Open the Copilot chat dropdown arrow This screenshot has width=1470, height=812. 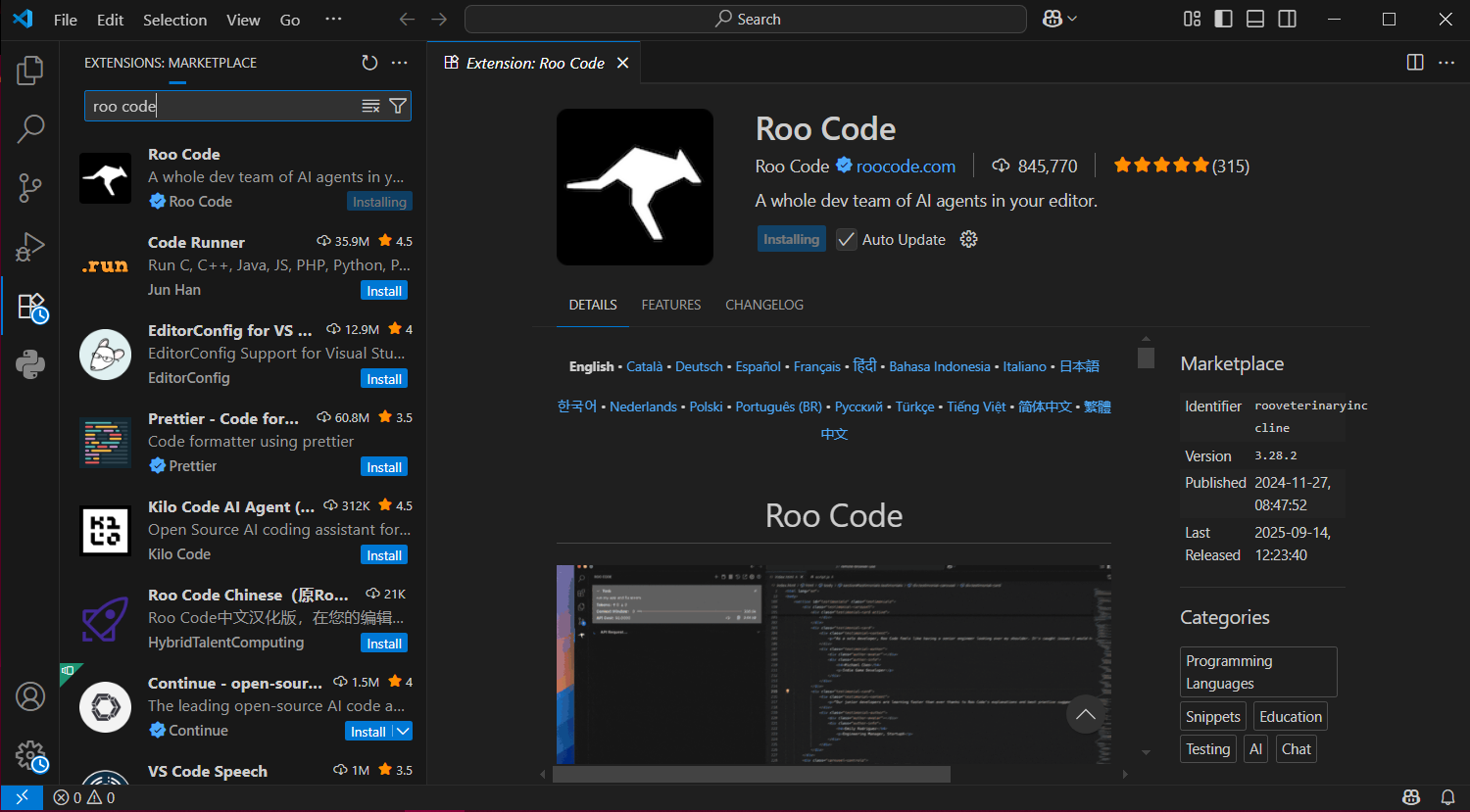1072,19
